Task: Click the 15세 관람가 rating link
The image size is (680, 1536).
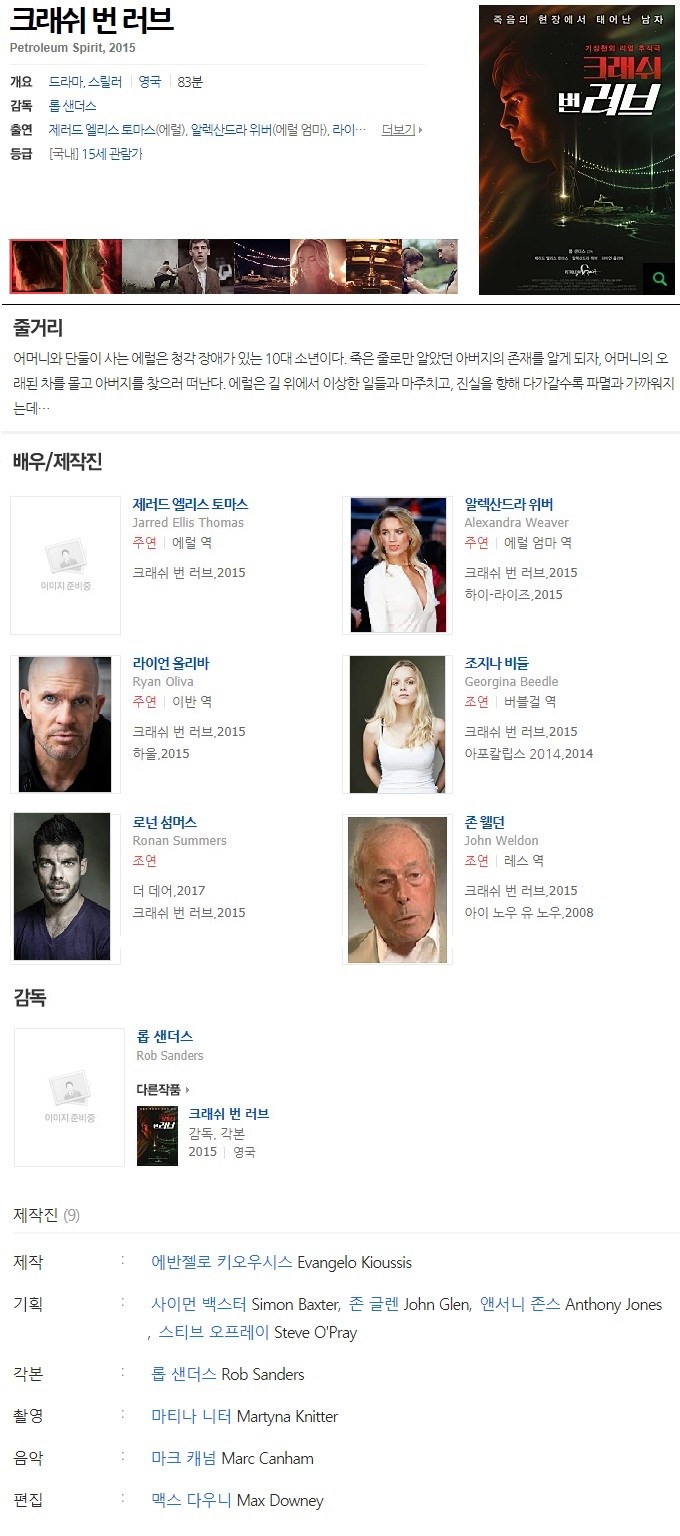Action: point(112,154)
